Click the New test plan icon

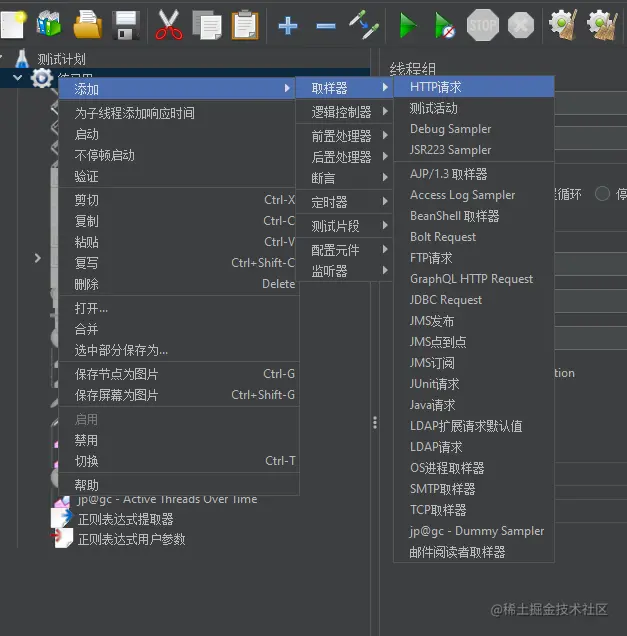coord(13,24)
